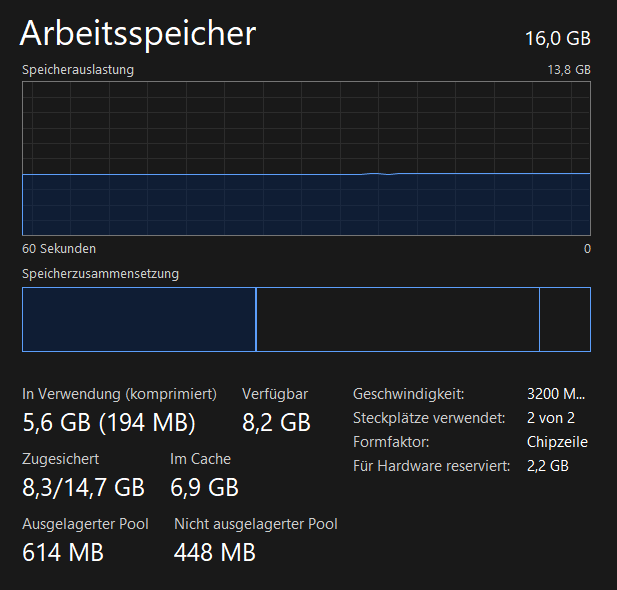The height and width of the screenshot is (590, 617).
Task: Click the Für Hardware reserviert label
Action: tap(431, 466)
